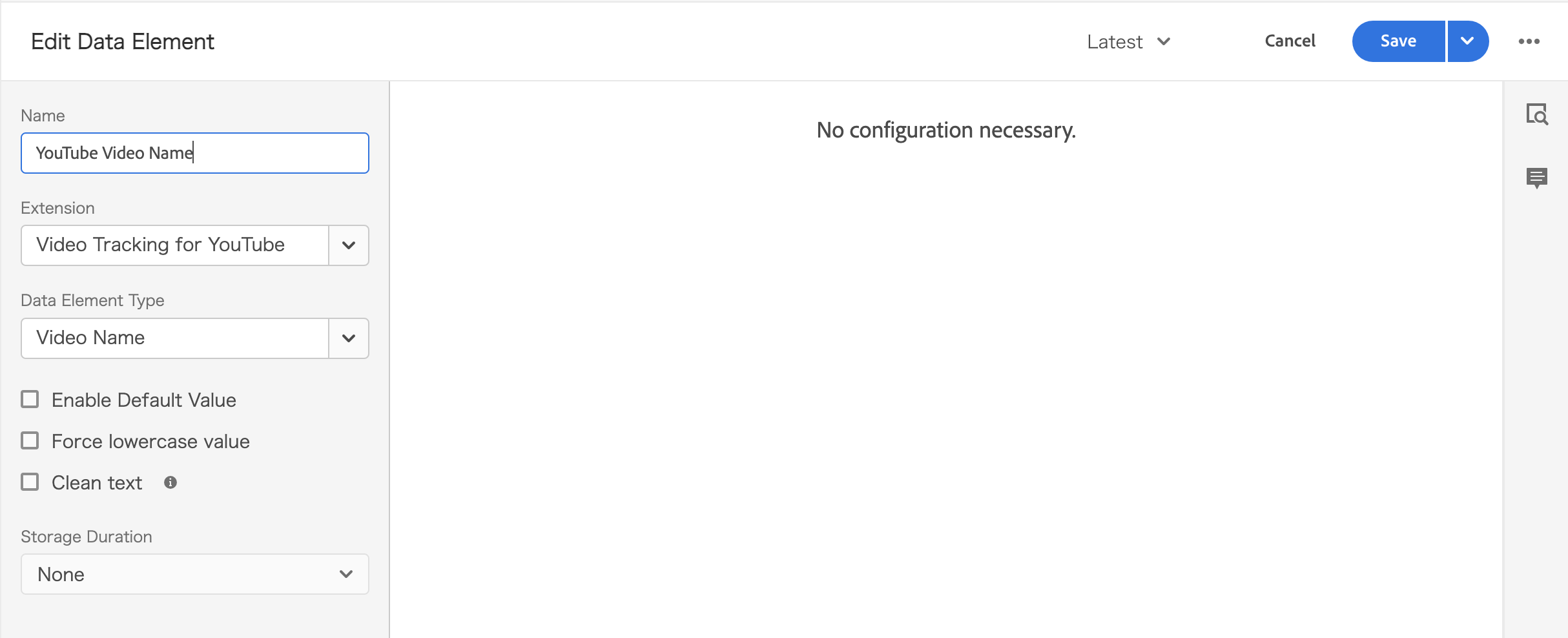The height and width of the screenshot is (638, 1568).
Task: Open the Latest version selector
Action: pyautogui.click(x=1129, y=42)
